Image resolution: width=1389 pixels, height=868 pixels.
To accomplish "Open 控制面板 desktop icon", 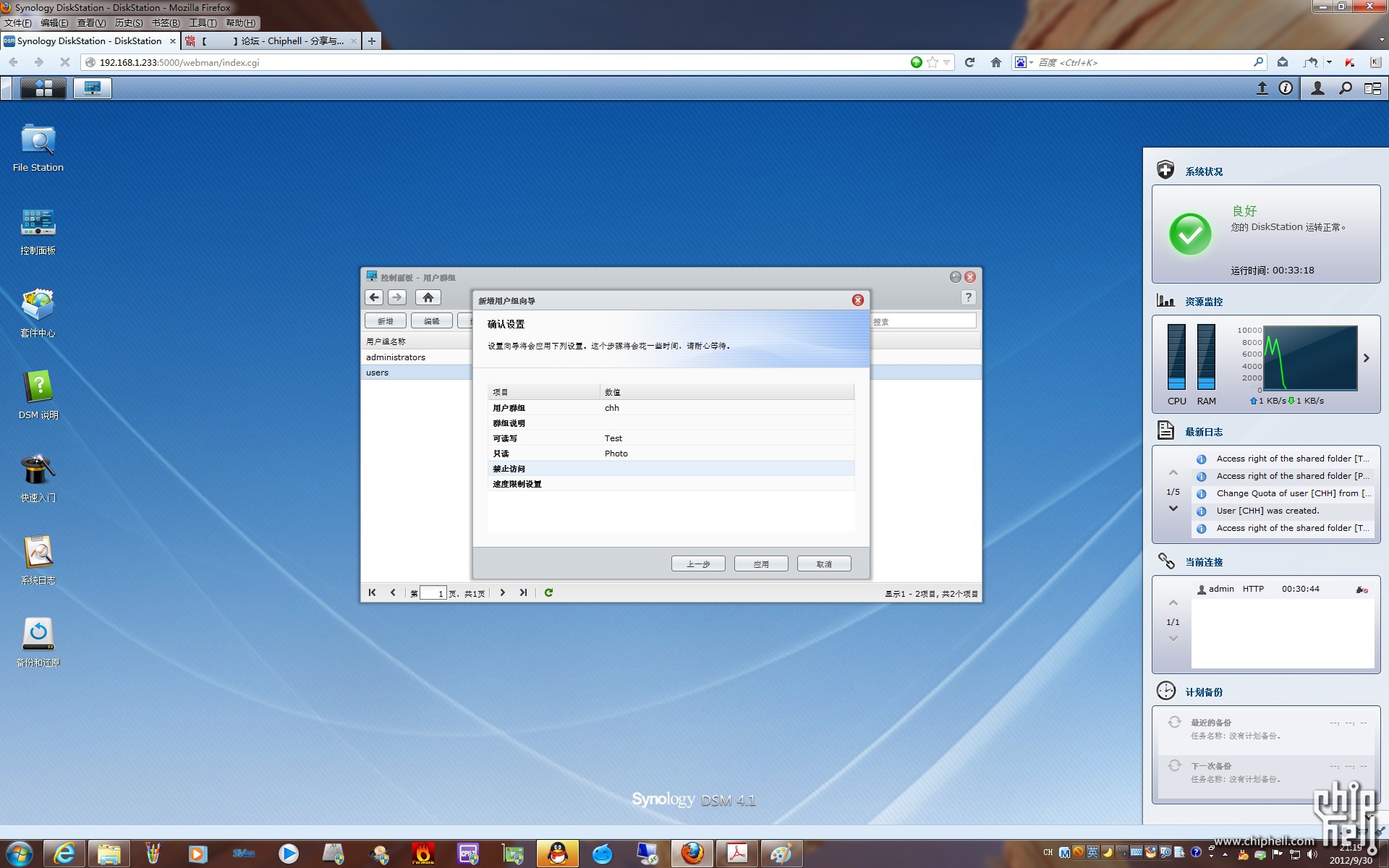I will point(38,231).
